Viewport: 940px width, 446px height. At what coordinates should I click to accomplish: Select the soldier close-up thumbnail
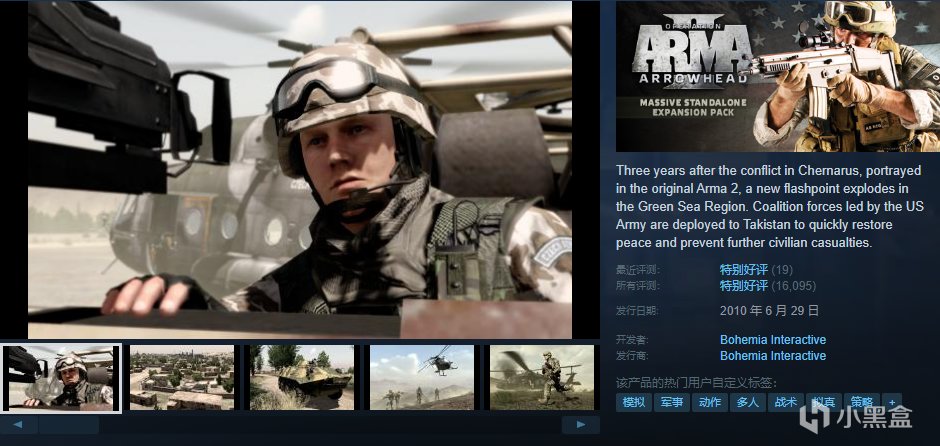tap(61, 378)
